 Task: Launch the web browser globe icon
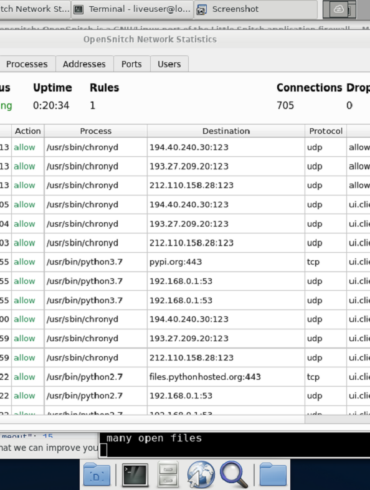[201, 475]
